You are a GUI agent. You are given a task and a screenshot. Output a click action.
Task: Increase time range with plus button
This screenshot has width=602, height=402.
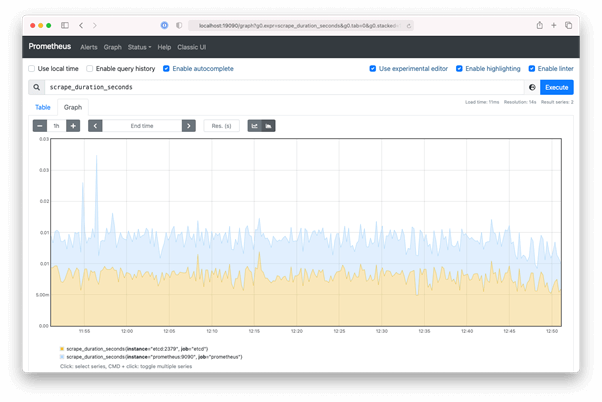click(73, 126)
